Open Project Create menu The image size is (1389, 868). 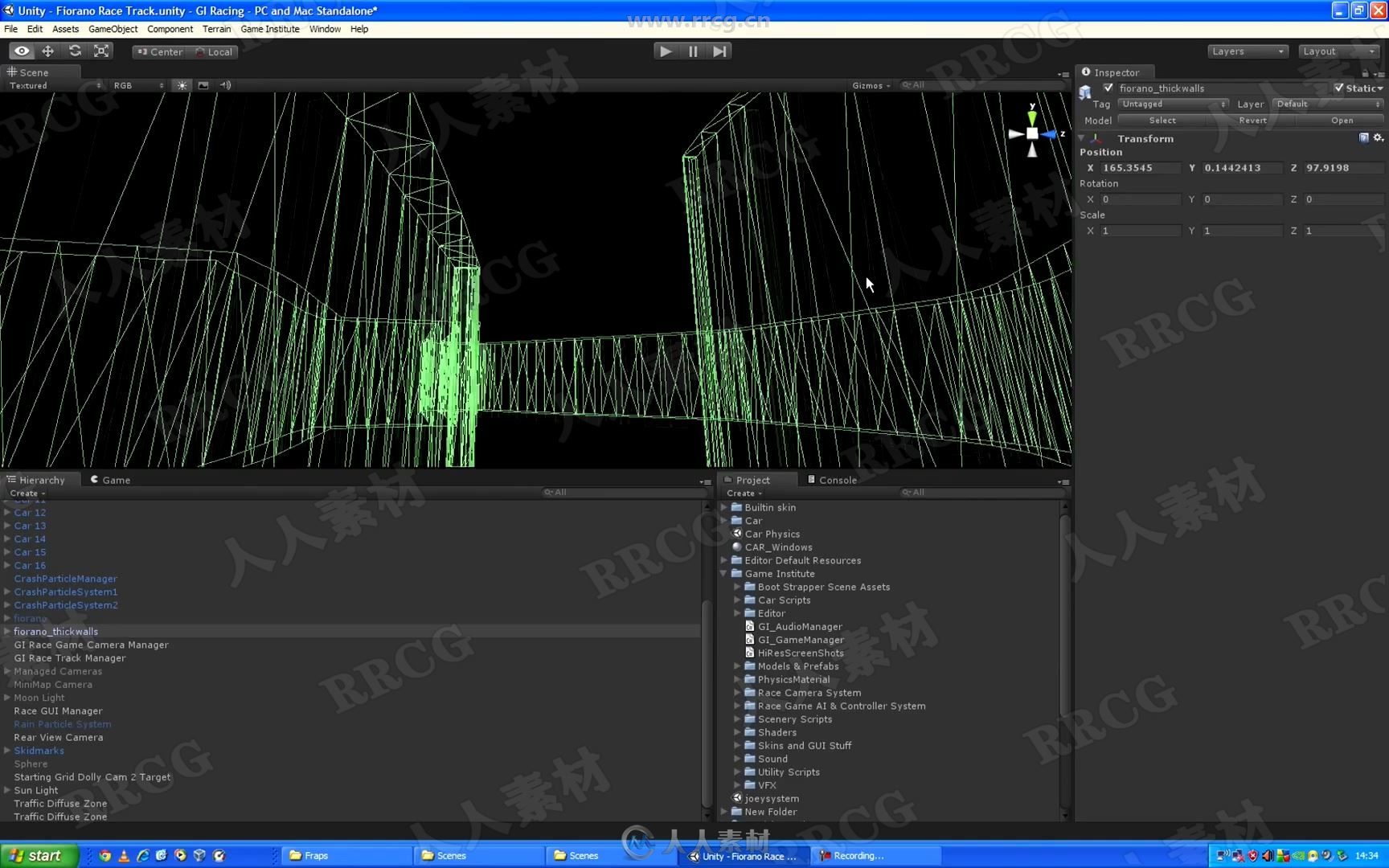(x=744, y=493)
